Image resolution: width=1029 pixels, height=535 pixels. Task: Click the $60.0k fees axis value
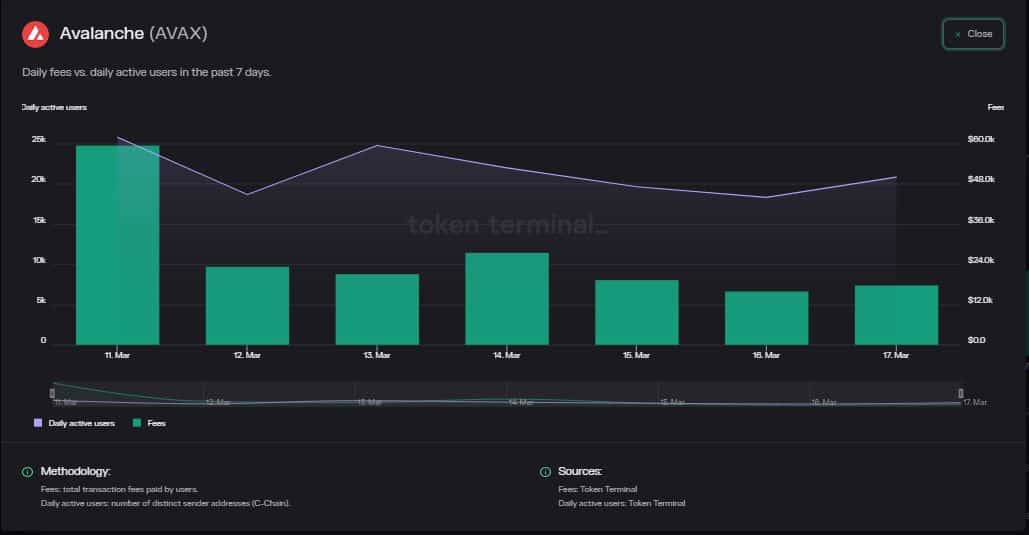tap(981, 139)
